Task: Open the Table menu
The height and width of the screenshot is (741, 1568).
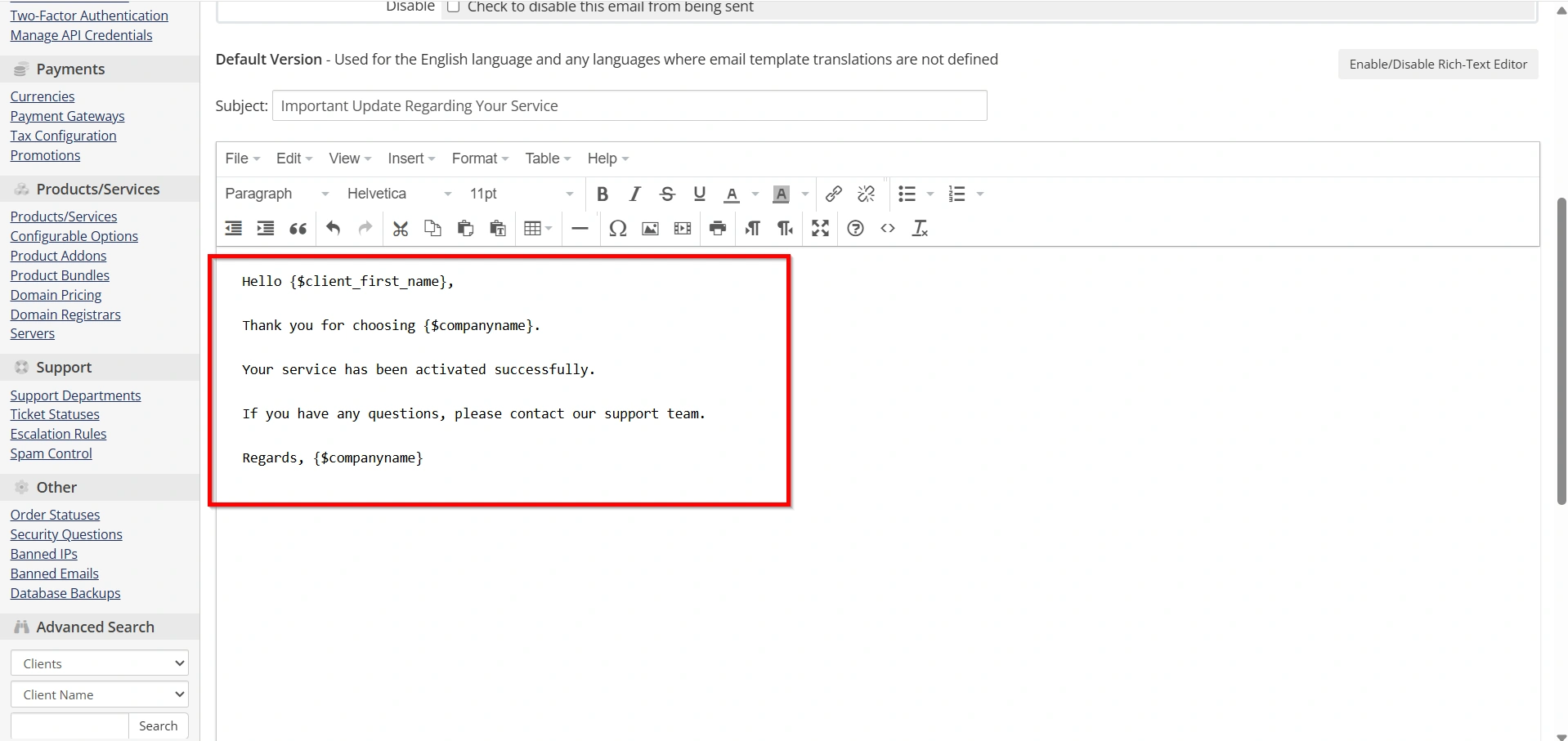Action: pyautogui.click(x=548, y=158)
